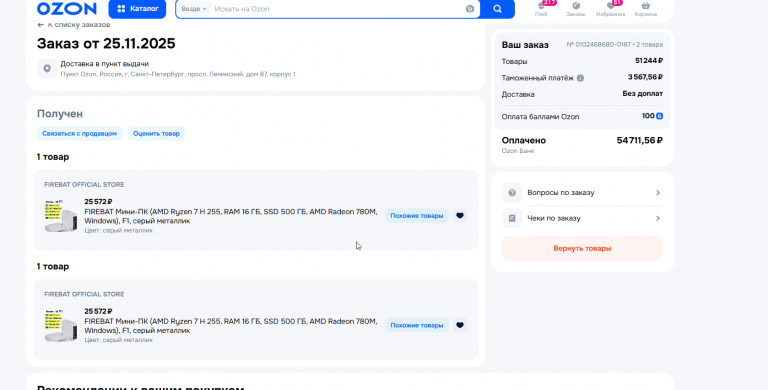This screenshot has height=390, width=768.
Task: Click the Чеки по заказу receipt icon
Action: click(512, 218)
